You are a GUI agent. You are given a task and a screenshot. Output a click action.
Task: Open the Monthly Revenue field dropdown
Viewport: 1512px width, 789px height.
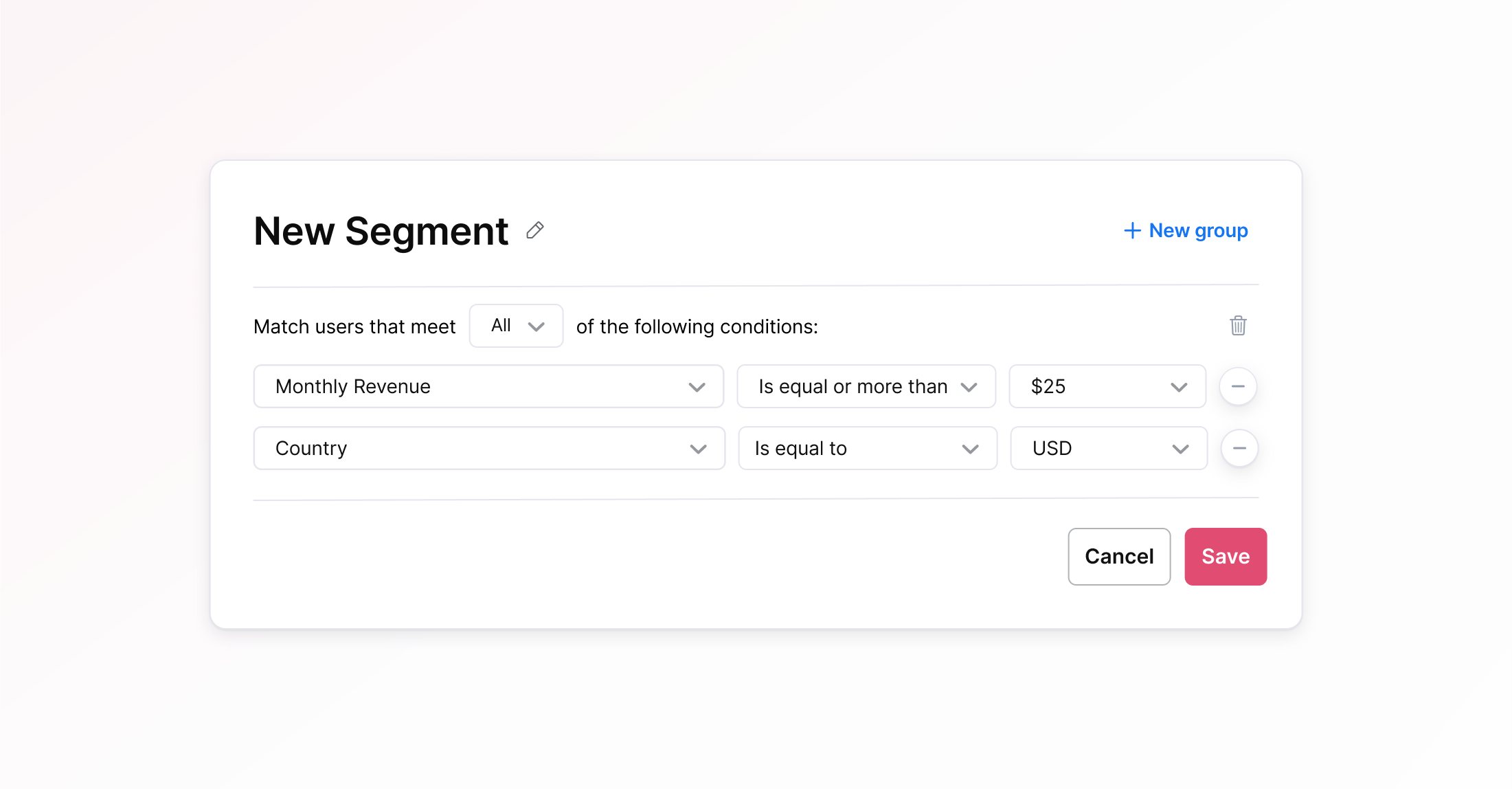488,386
